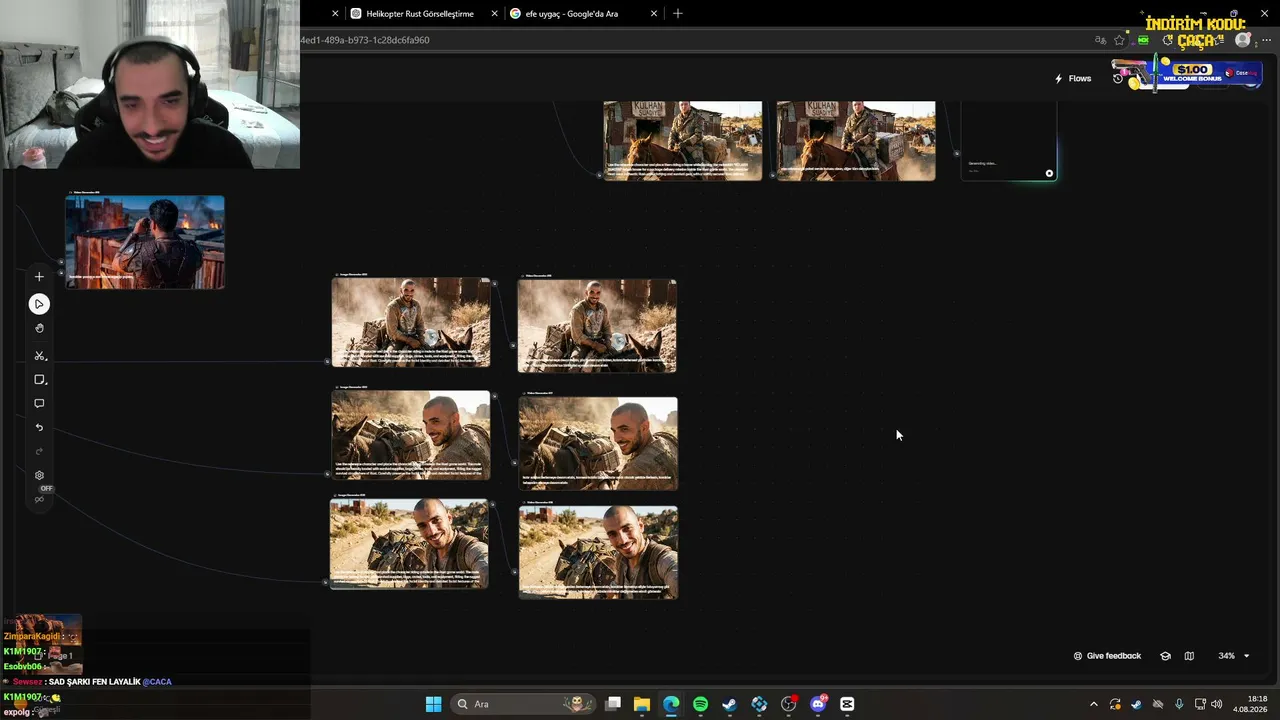Select the pointer selection tool
Viewport: 1280px width, 720px height.
(39, 304)
